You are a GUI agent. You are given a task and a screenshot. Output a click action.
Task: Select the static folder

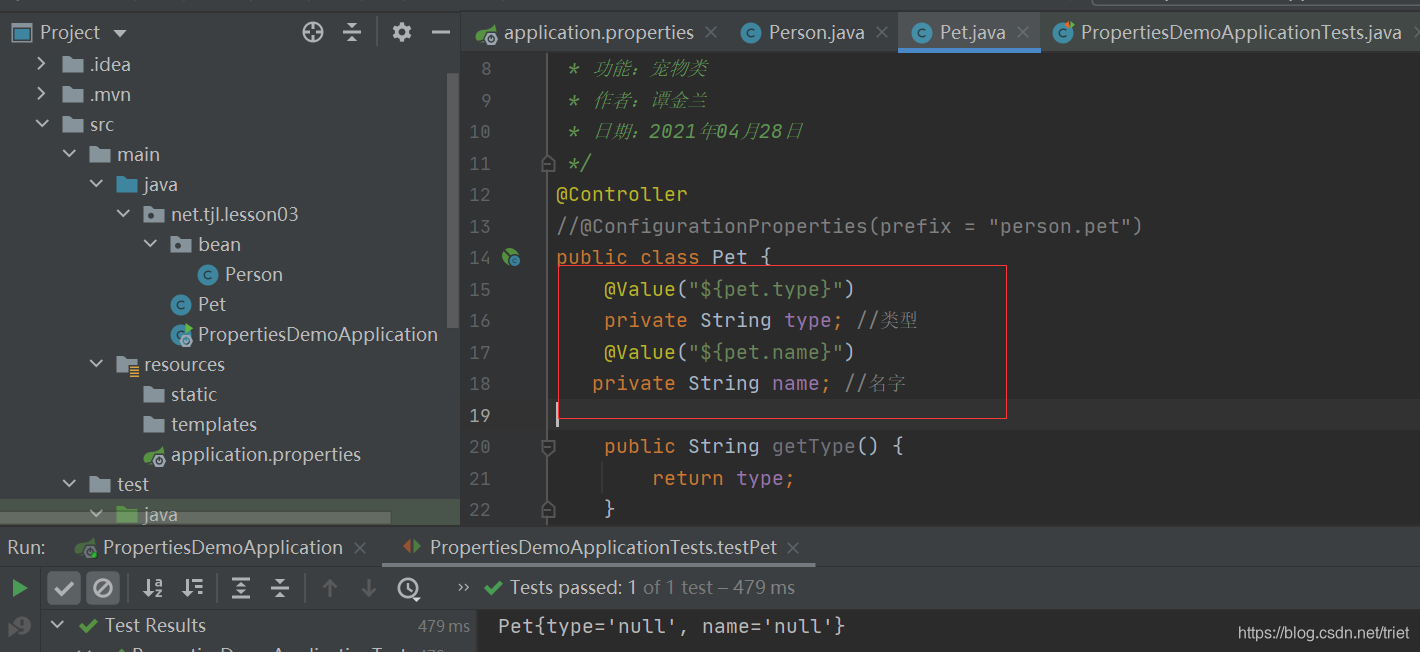point(180,394)
